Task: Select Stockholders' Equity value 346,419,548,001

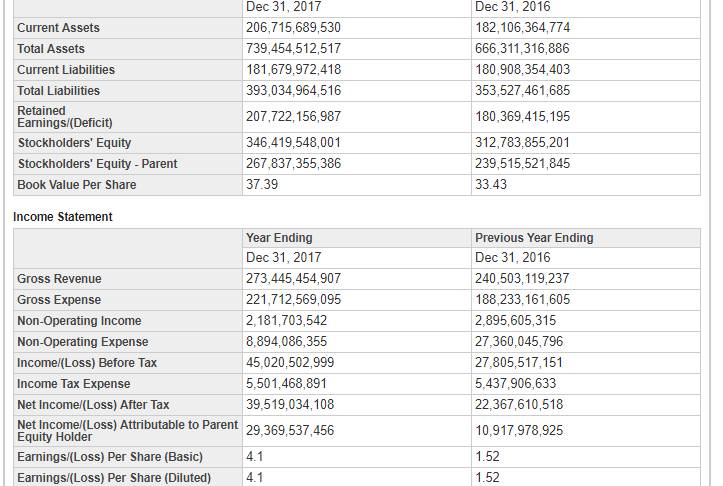Action: pyautogui.click(x=293, y=143)
